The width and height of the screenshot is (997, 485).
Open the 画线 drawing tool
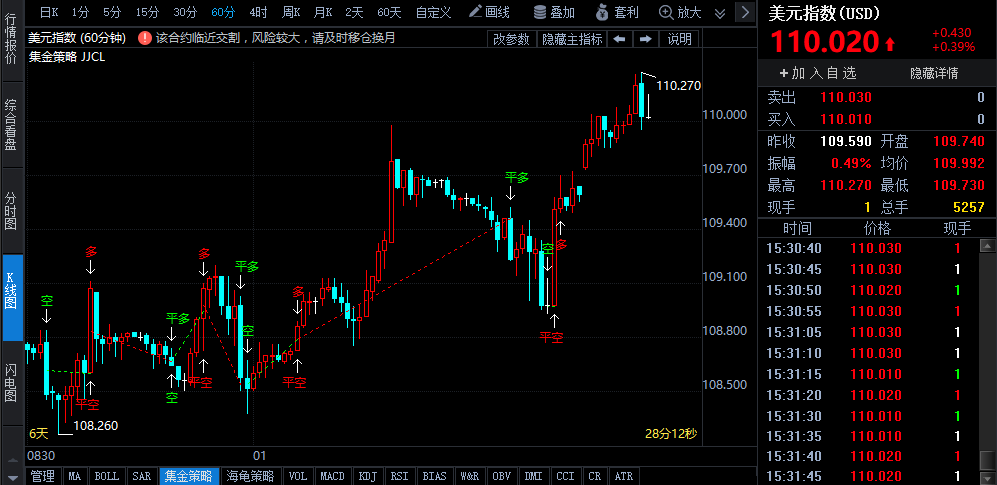[x=489, y=11]
